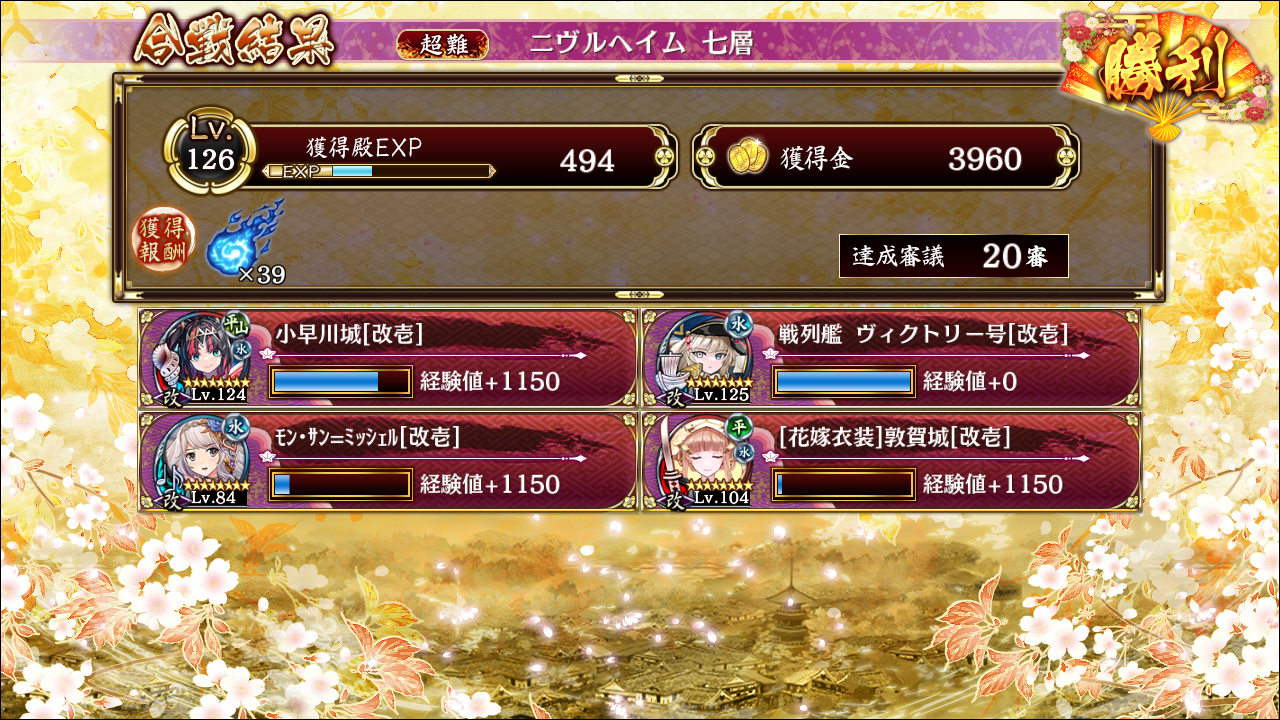This screenshot has width=1280, height=720.
Task: Select ヴィクトリー号 character portrait
Action: click(702, 356)
